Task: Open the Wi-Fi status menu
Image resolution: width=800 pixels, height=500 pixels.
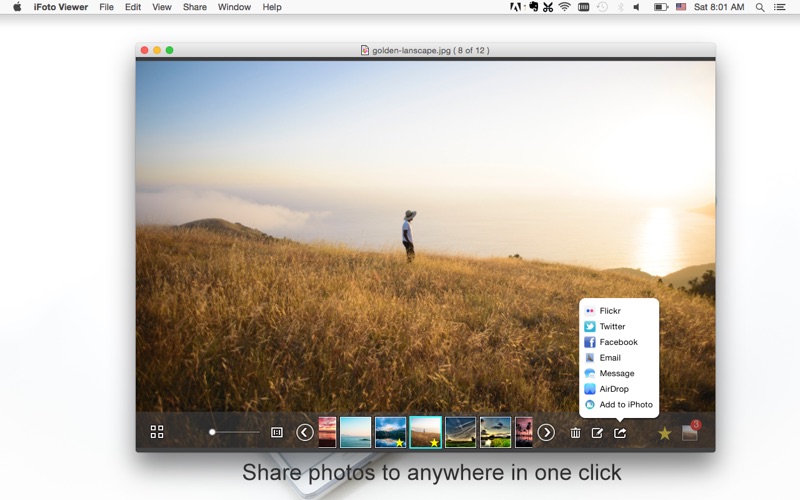Action: point(564,7)
